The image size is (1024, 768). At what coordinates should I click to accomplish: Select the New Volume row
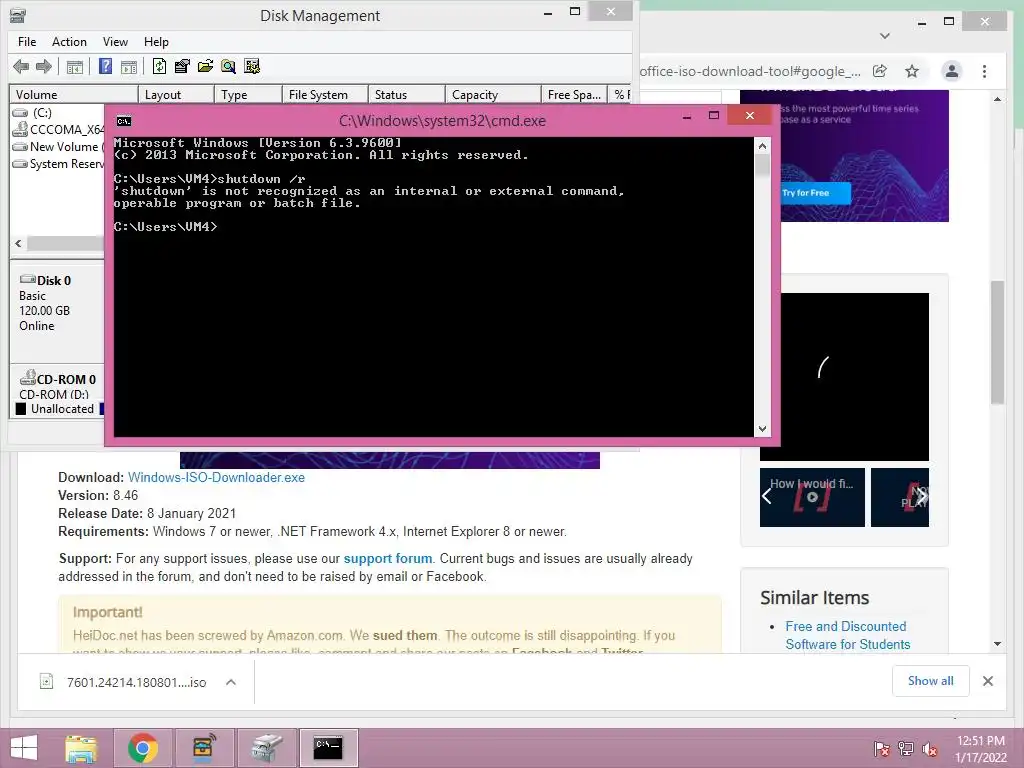tap(57, 147)
